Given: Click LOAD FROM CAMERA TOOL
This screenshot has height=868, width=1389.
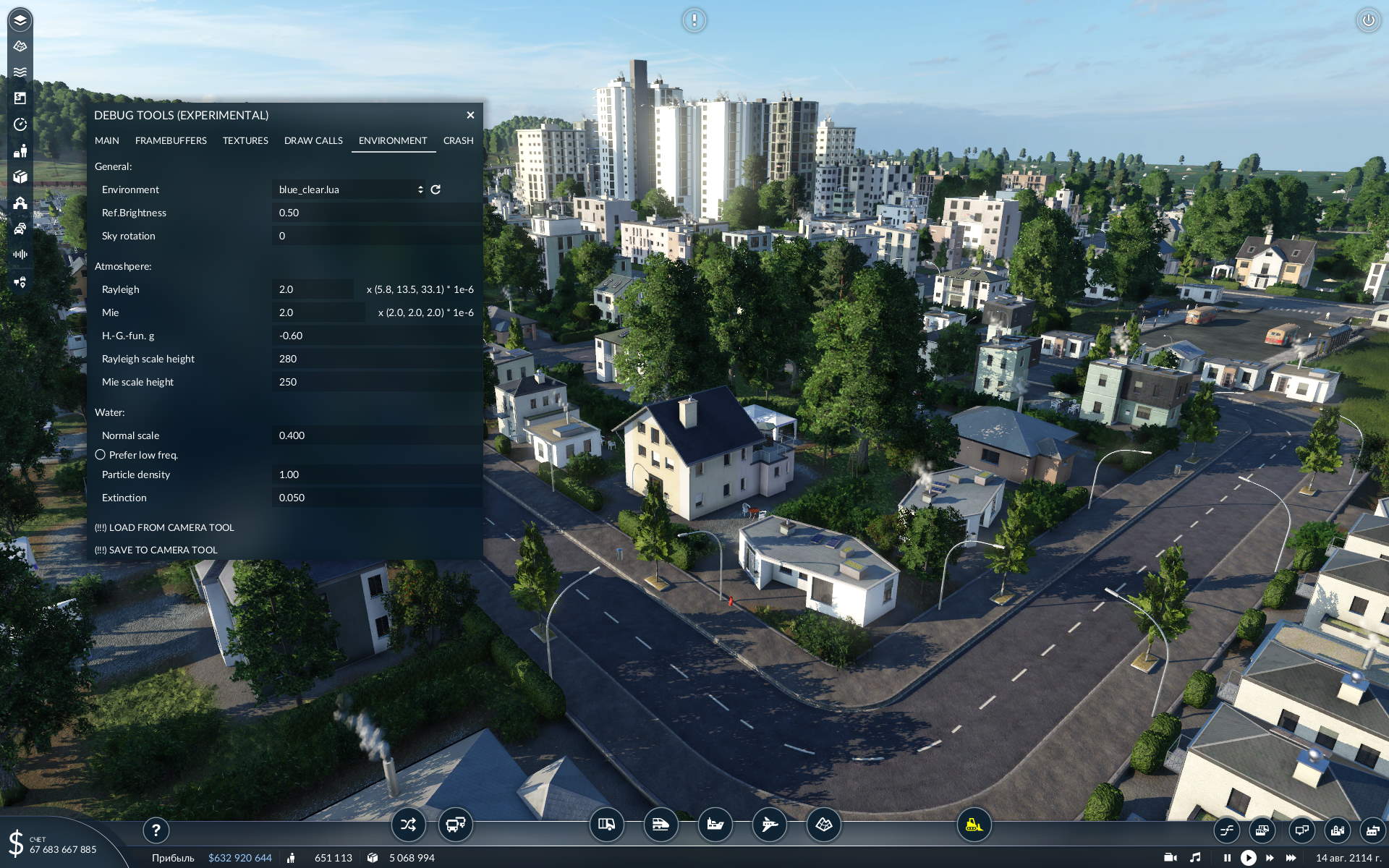Looking at the screenshot, I should pos(164,527).
